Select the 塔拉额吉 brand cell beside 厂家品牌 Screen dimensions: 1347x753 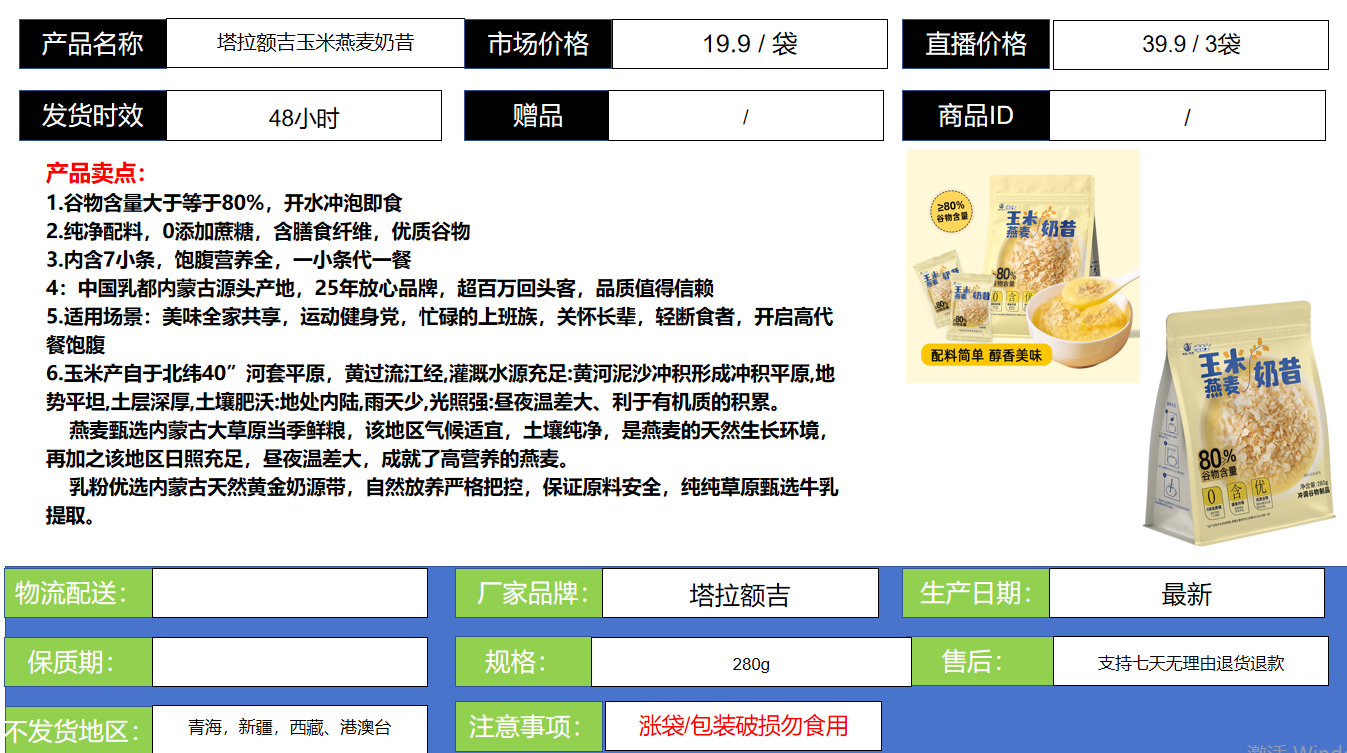[739, 594]
